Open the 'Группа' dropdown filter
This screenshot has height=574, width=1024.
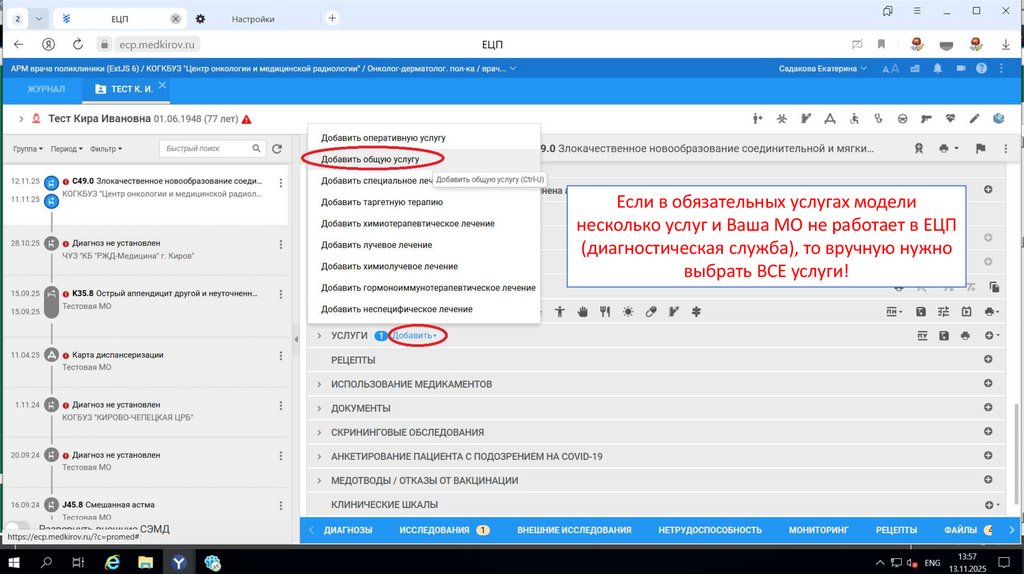(x=27, y=149)
